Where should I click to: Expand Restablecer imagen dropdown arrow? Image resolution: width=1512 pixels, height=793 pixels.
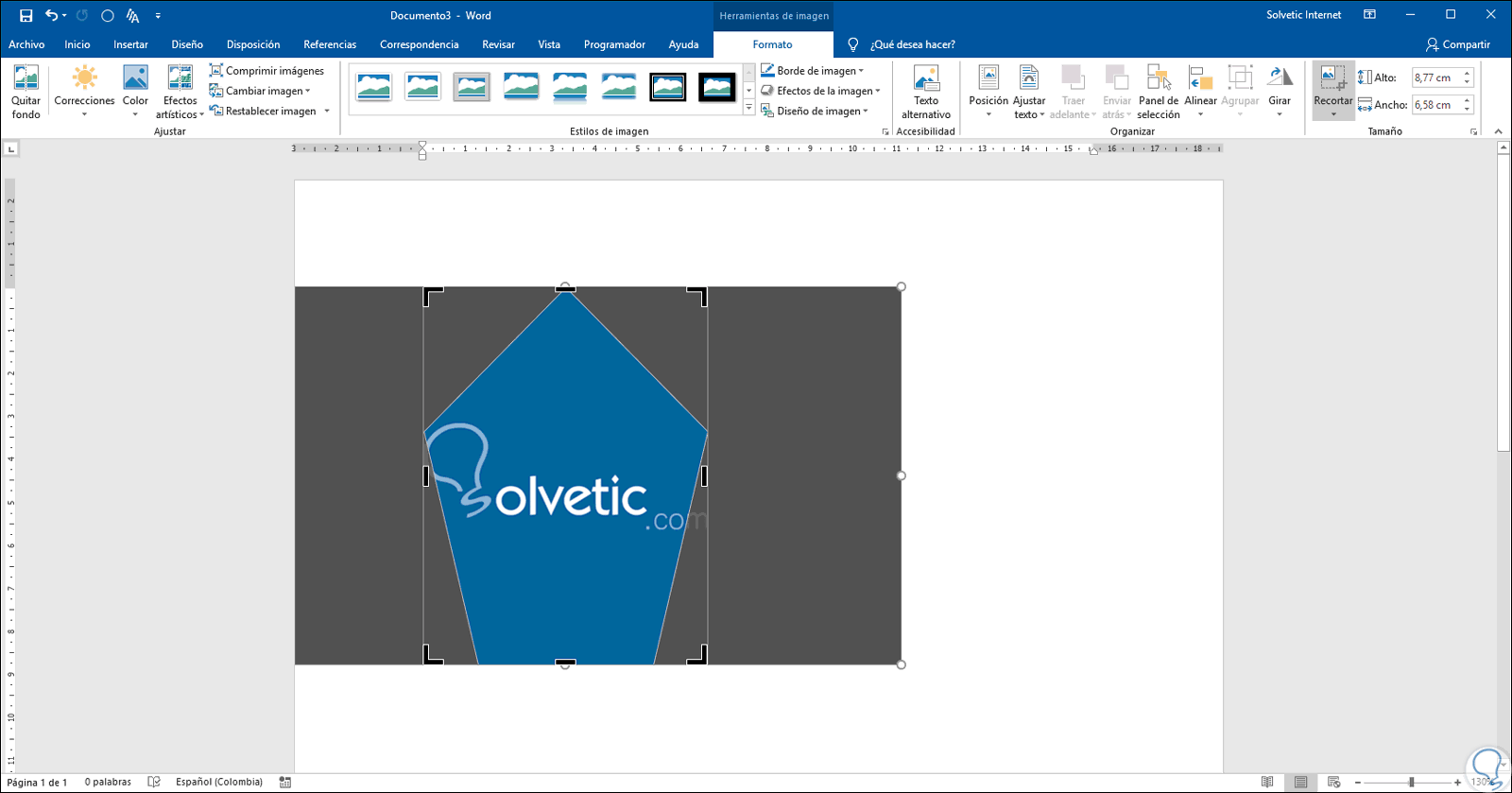pos(327,111)
